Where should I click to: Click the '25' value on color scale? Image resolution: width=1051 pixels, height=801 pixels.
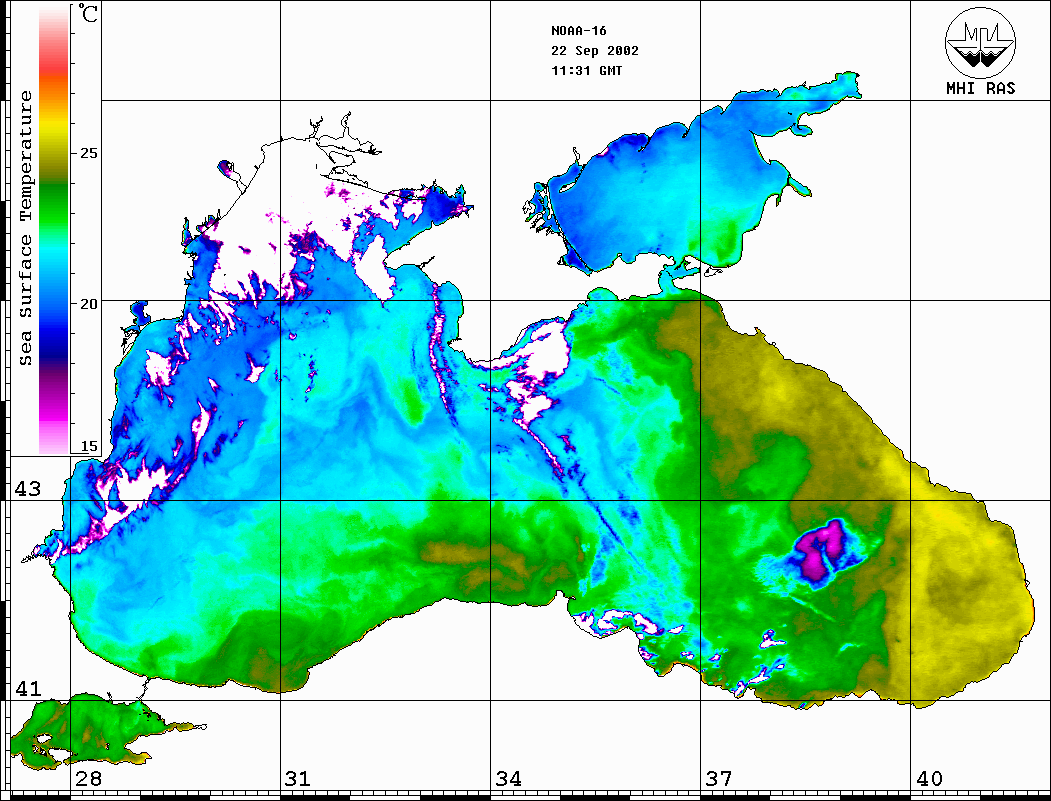(x=88, y=153)
